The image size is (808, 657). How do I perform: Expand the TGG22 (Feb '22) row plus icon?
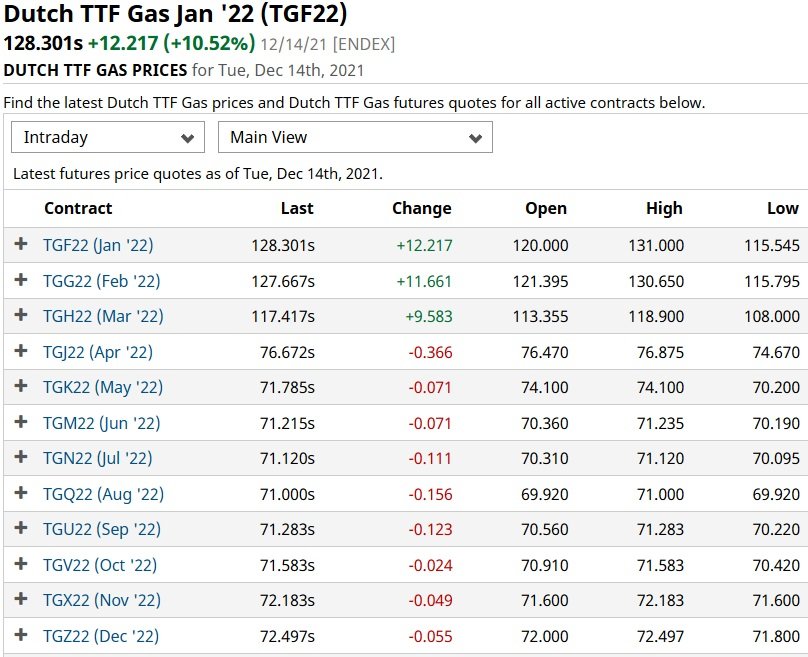21,280
